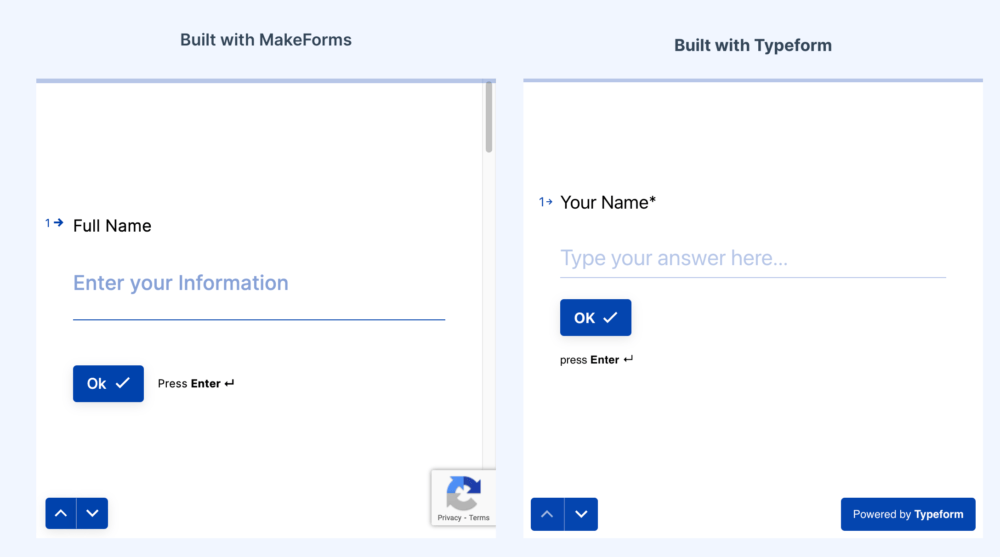Click the reCAPTCHA logo badge

(x=463, y=492)
